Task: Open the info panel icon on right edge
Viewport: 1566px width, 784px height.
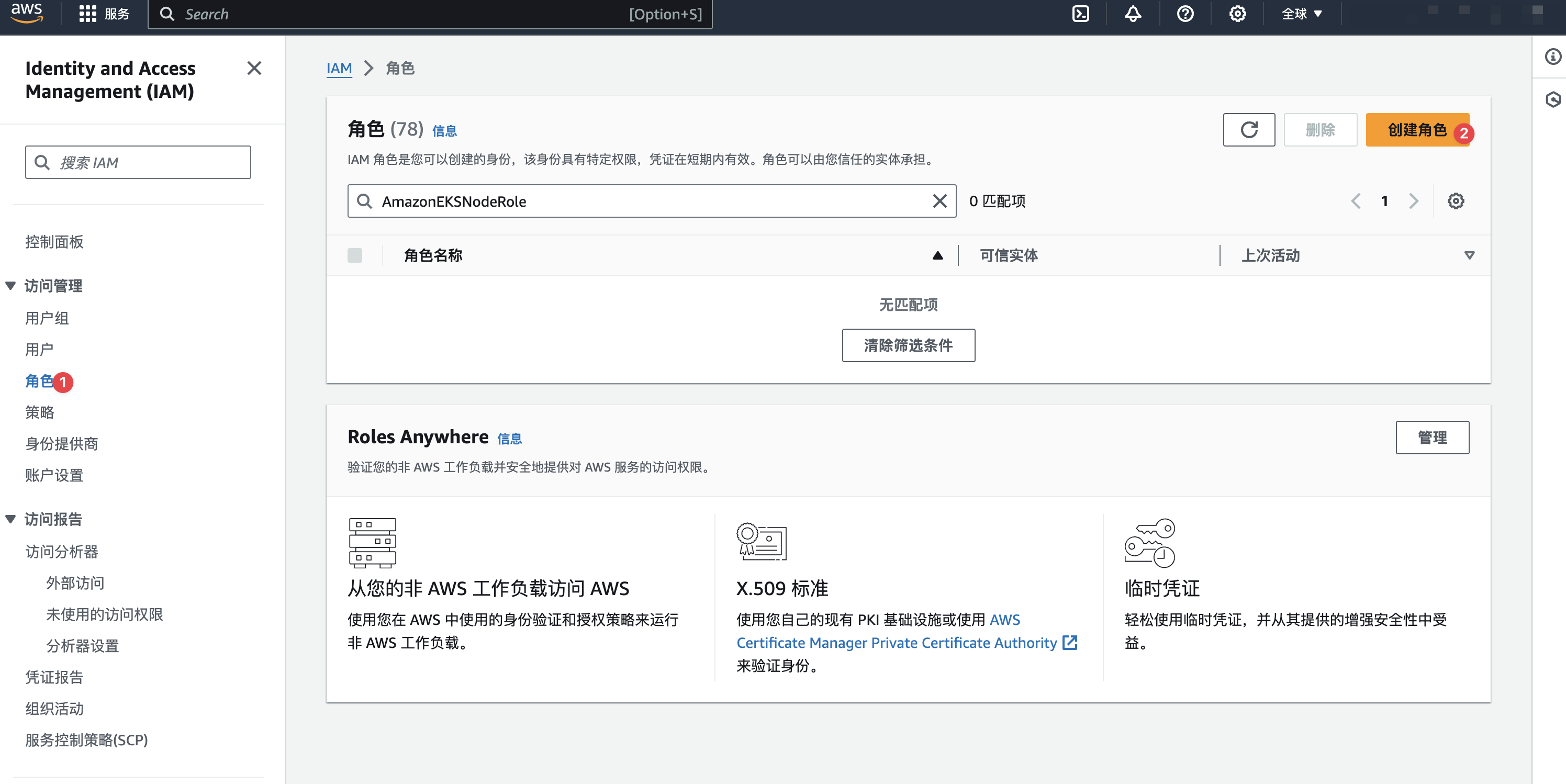Action: (x=1552, y=57)
